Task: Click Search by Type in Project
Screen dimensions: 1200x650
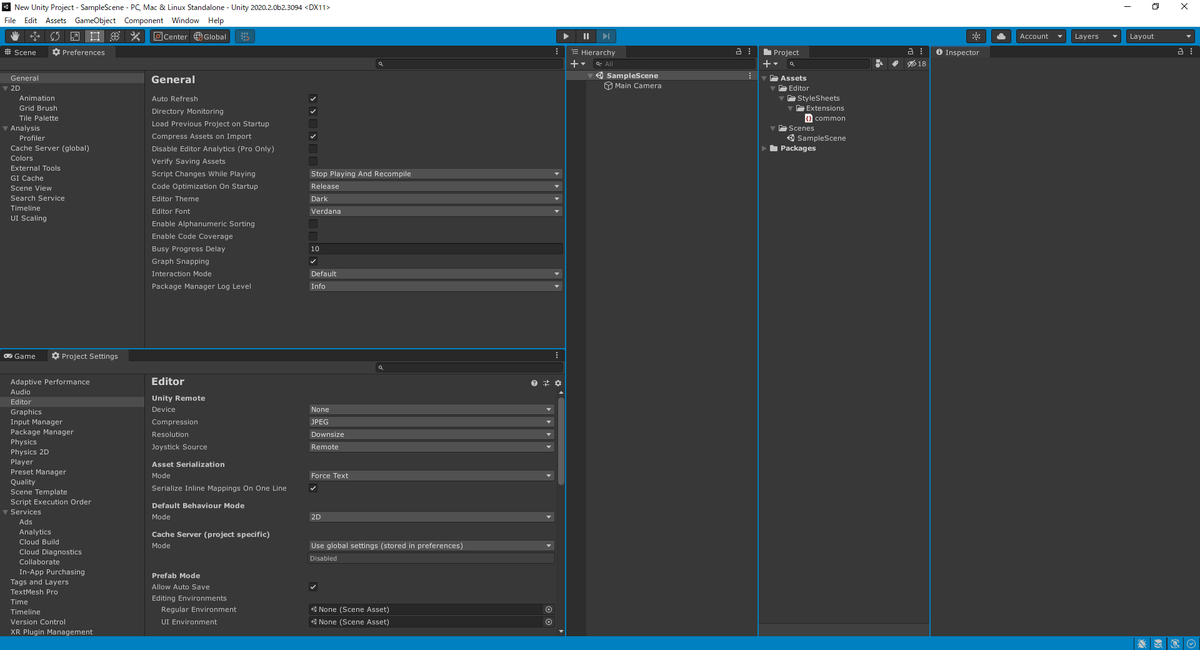Action: click(879, 64)
